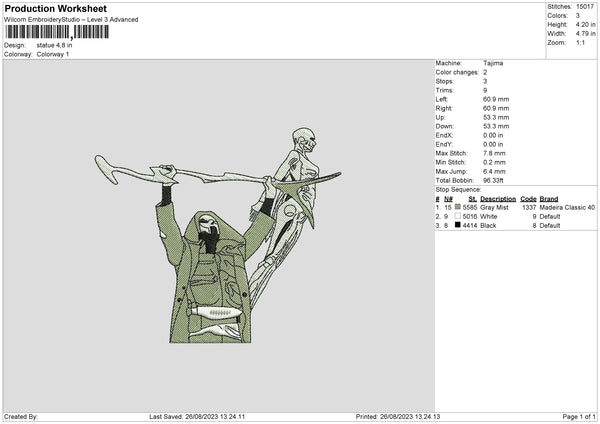The width and height of the screenshot is (600, 424).
Task: Click the Stops value 3
Action: (x=485, y=81)
